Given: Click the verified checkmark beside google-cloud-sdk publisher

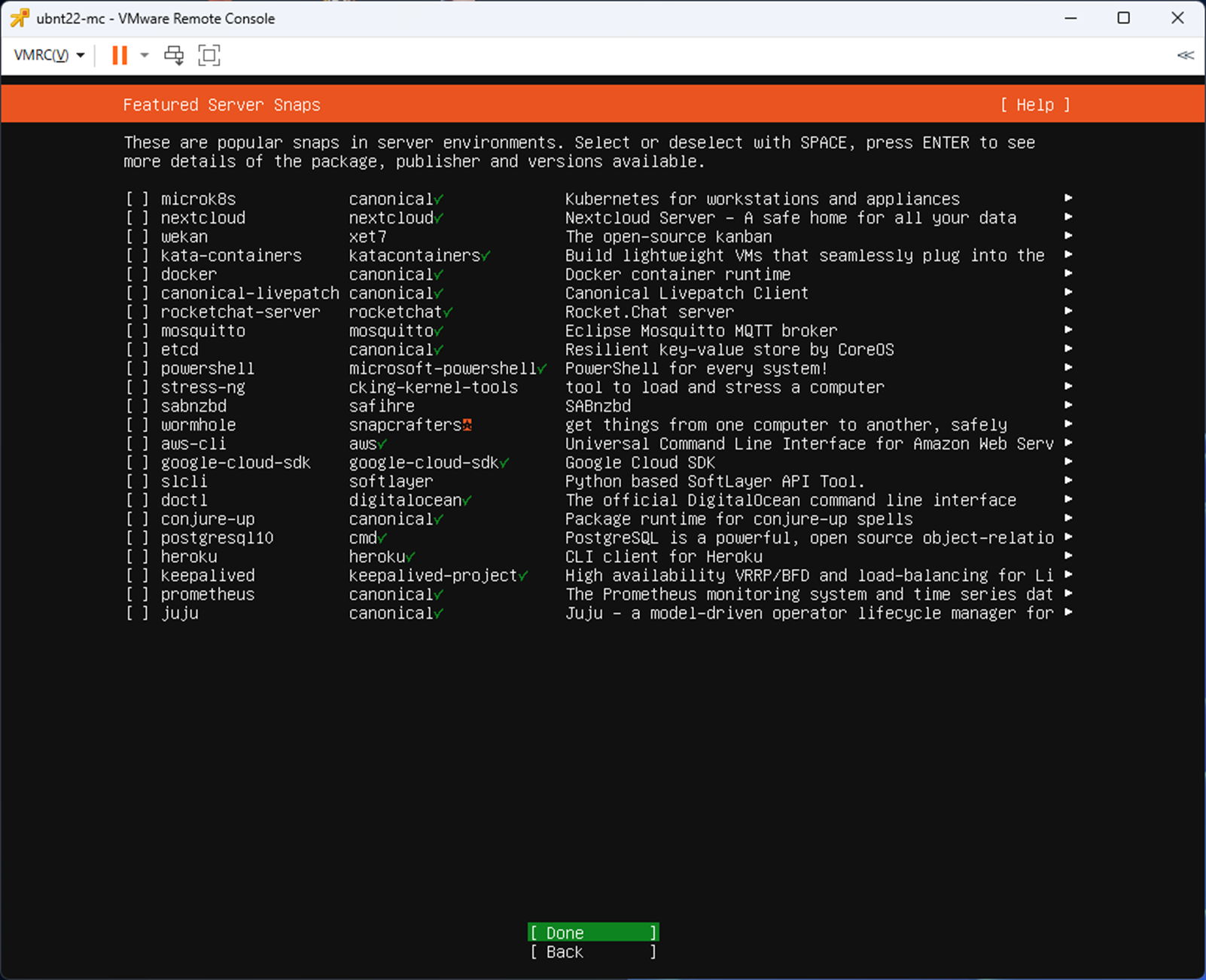Looking at the screenshot, I should tap(504, 463).
